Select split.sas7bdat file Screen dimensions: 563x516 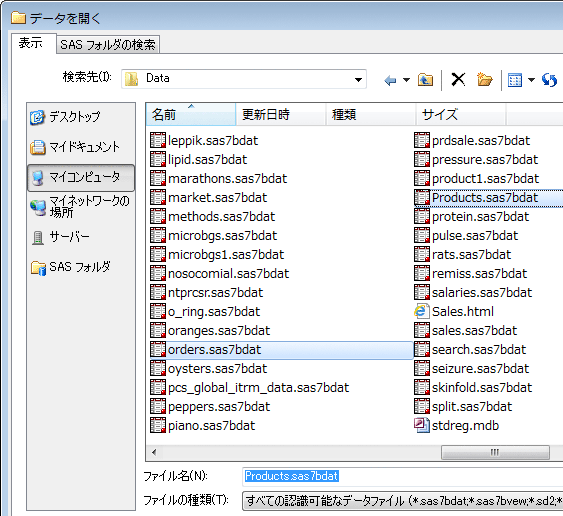[463, 407]
